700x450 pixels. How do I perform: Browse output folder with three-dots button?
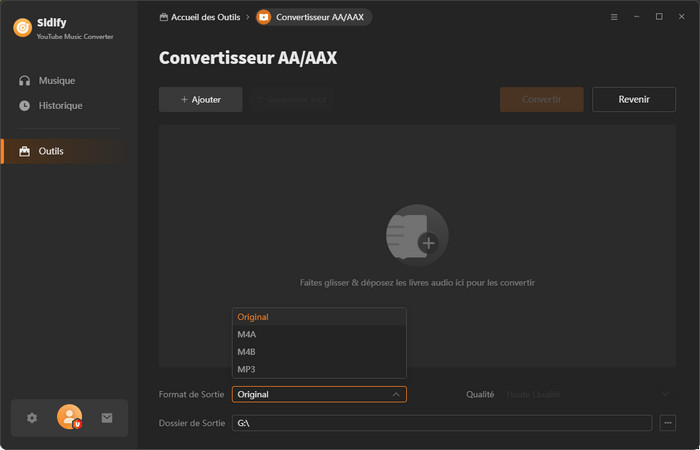(668, 423)
